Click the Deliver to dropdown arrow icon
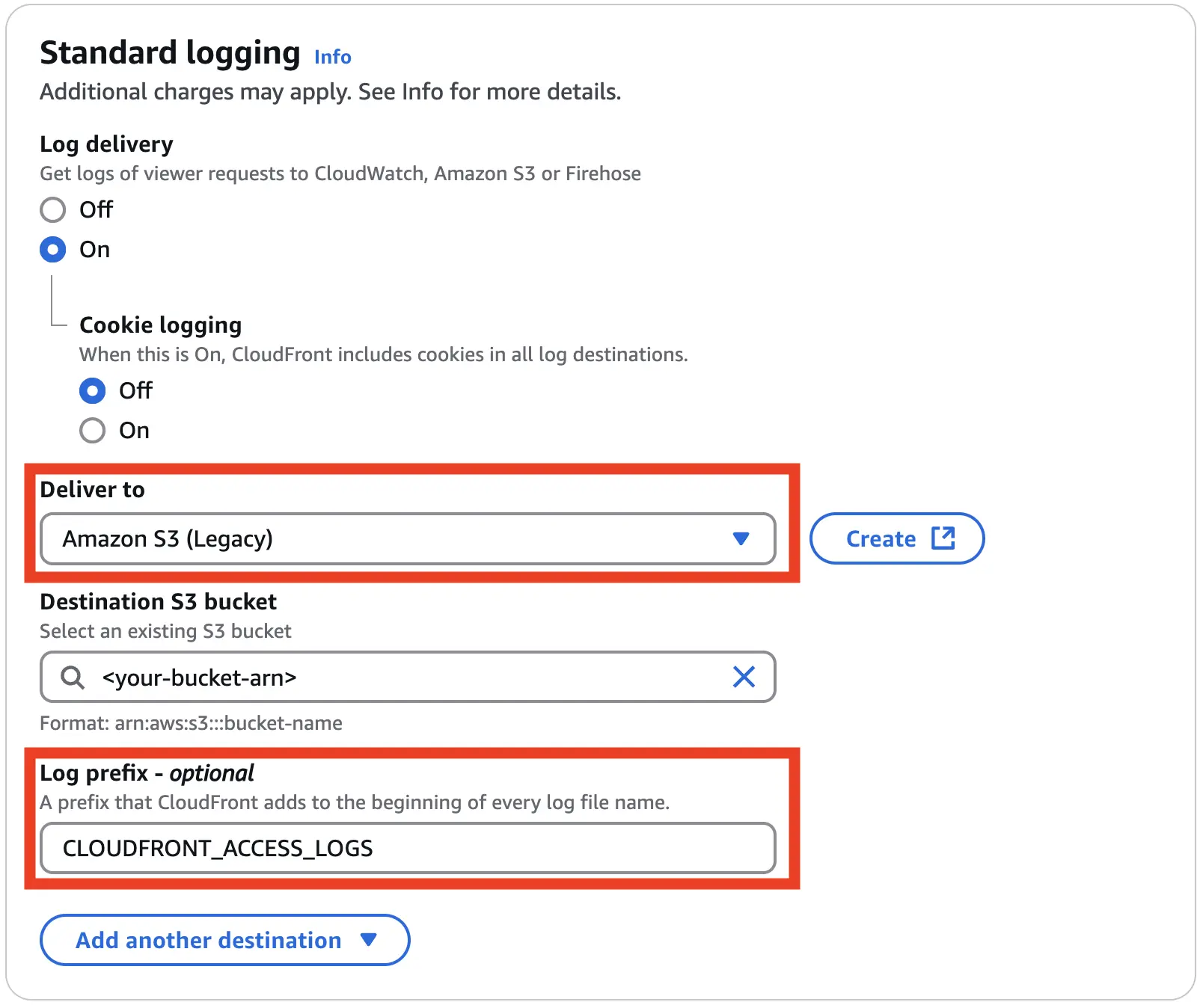Screen dimensions: 1203x1008 (x=741, y=538)
